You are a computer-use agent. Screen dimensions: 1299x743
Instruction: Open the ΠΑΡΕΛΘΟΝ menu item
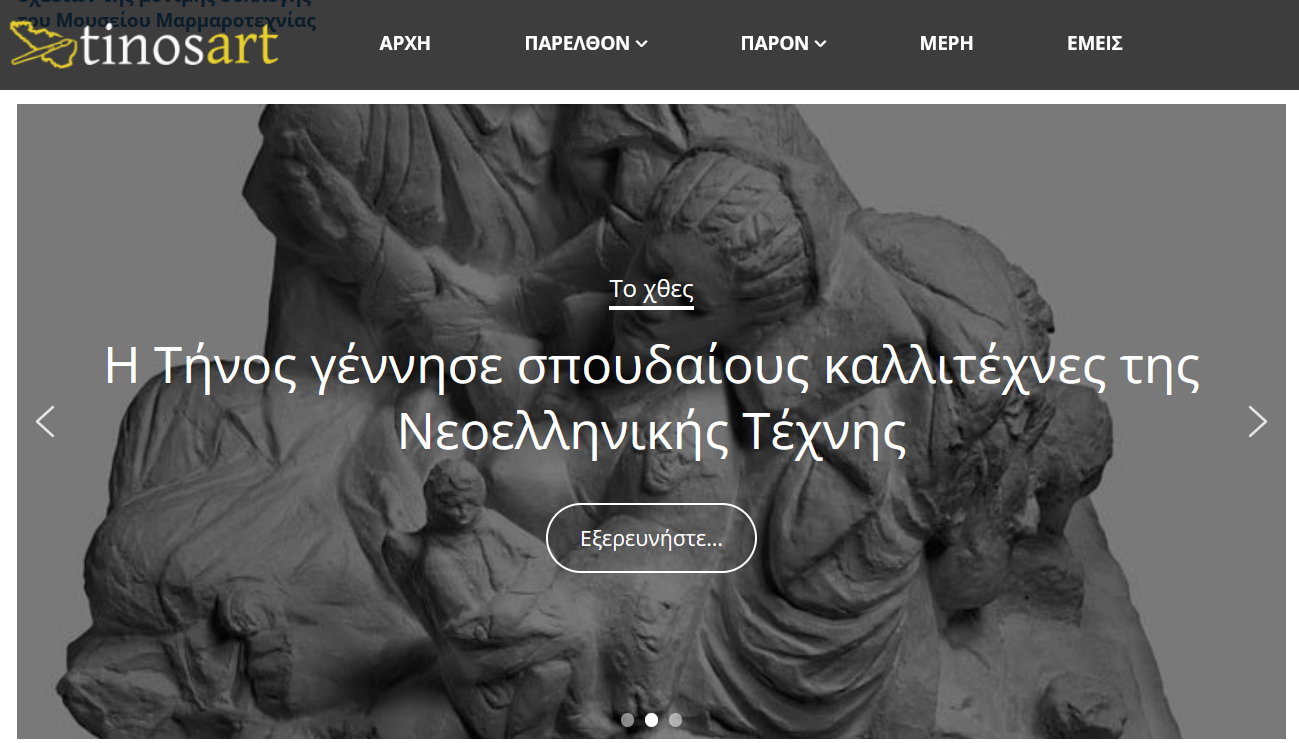pyautogui.click(x=577, y=44)
